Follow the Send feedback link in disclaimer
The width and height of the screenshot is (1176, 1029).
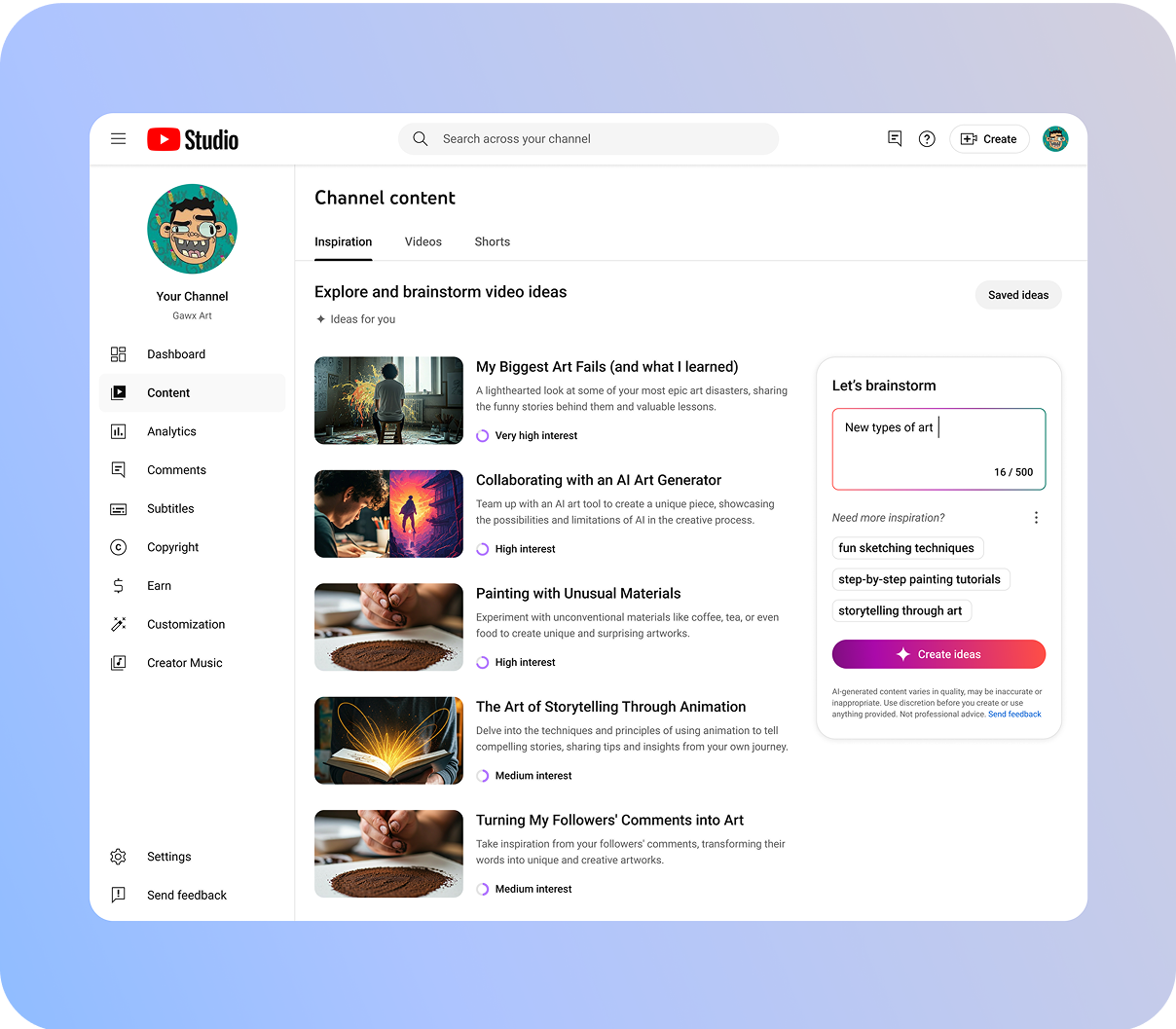coord(1014,715)
